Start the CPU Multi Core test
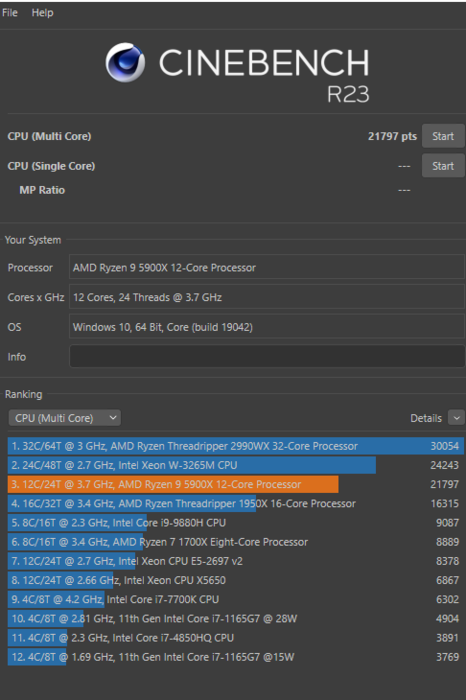 (x=443, y=136)
